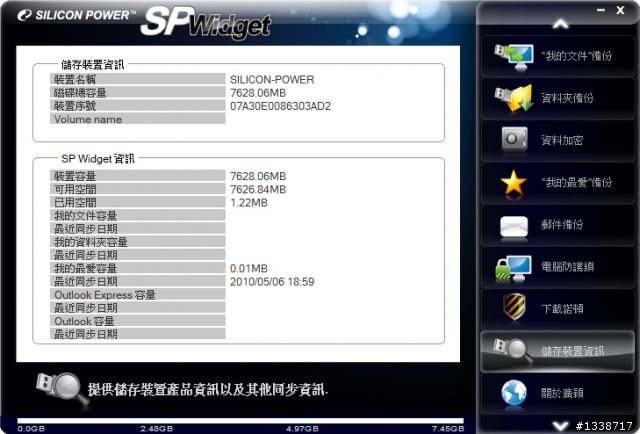The height and width of the screenshot is (434, 640).
Task: Click the 4.97GB capacity scale label
Action: click(x=302, y=429)
